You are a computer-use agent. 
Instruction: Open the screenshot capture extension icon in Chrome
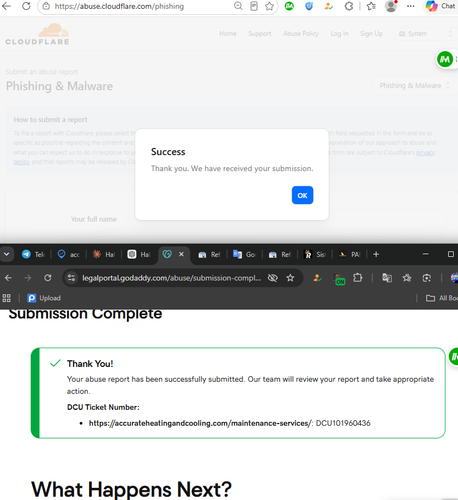(x=427, y=278)
